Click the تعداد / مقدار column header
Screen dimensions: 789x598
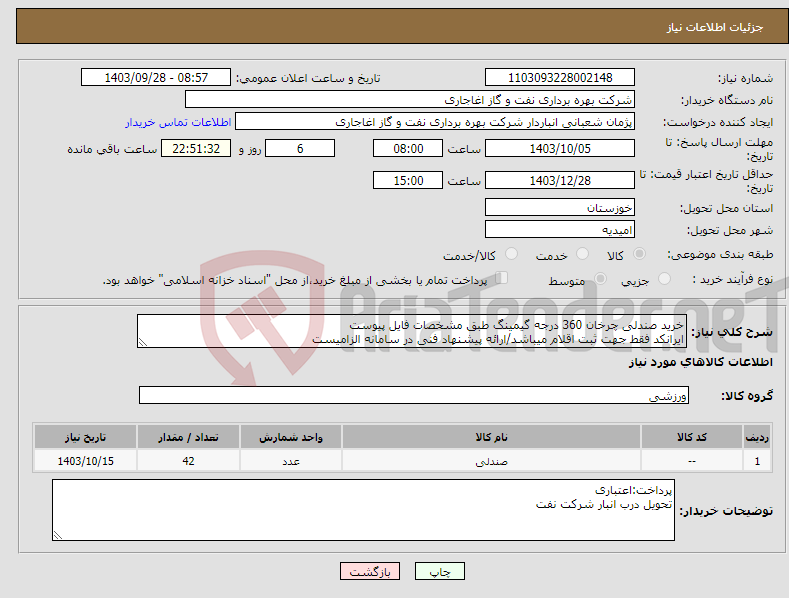[188, 437]
